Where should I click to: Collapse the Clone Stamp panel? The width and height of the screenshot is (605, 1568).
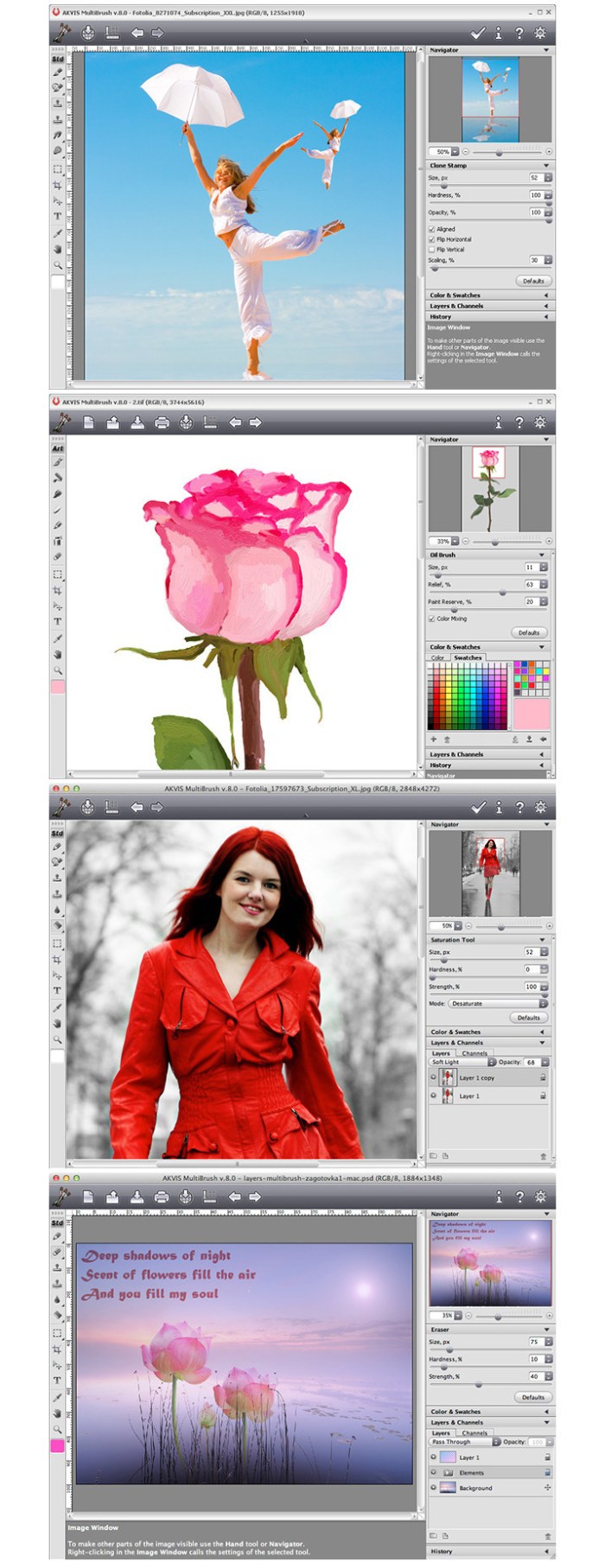point(546,165)
